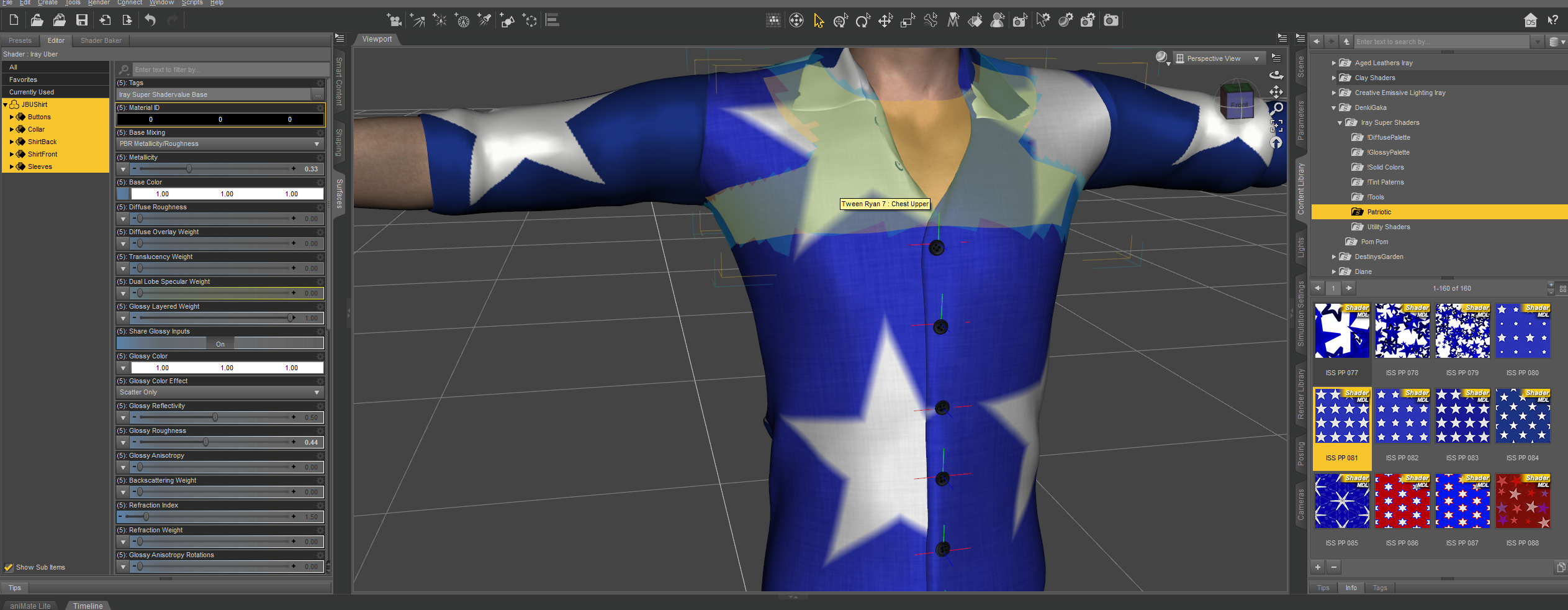Expand the Buttons surface item

coord(12,117)
